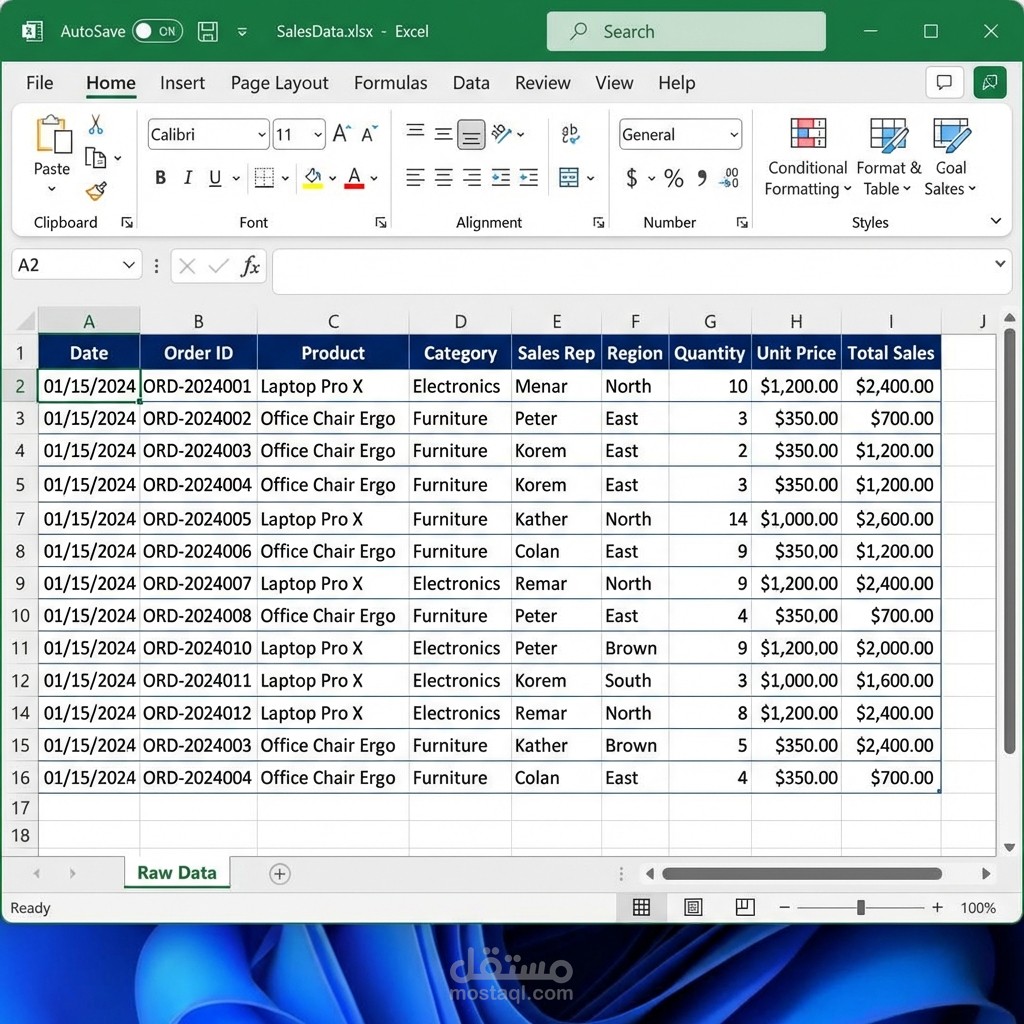Click the Orientation text angle icon
The image size is (1024, 1024).
pyautogui.click(x=502, y=133)
